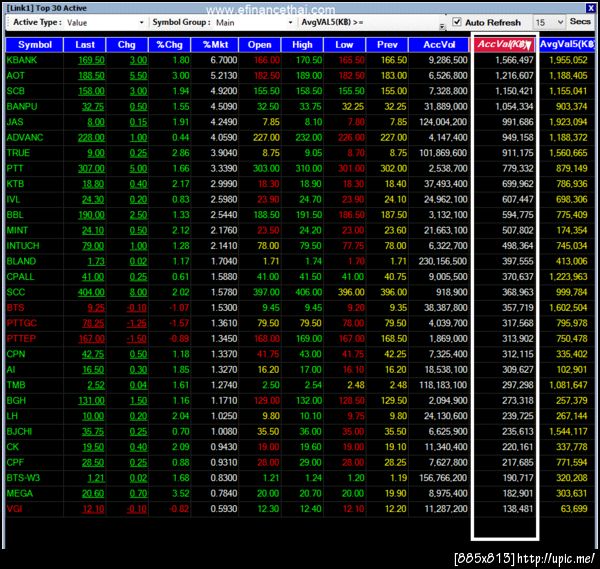Select the PTTGC symbol

click(x=21, y=323)
